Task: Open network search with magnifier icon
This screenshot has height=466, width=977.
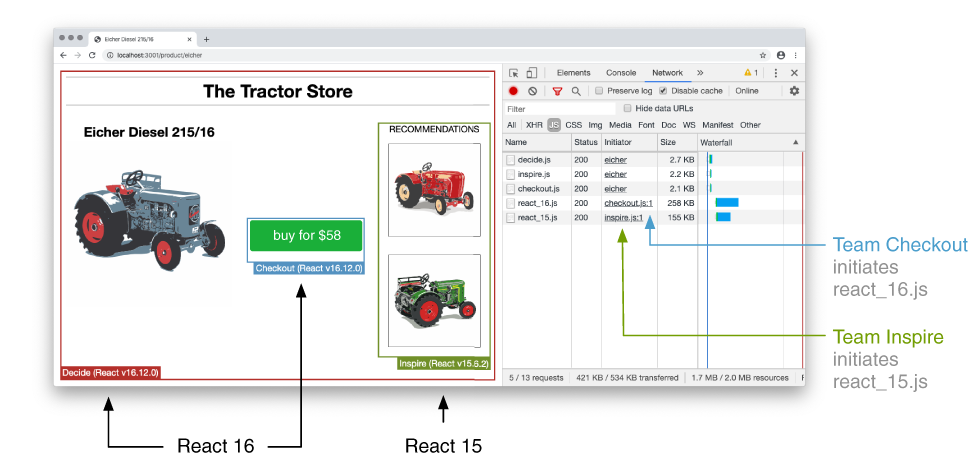Action: click(576, 91)
